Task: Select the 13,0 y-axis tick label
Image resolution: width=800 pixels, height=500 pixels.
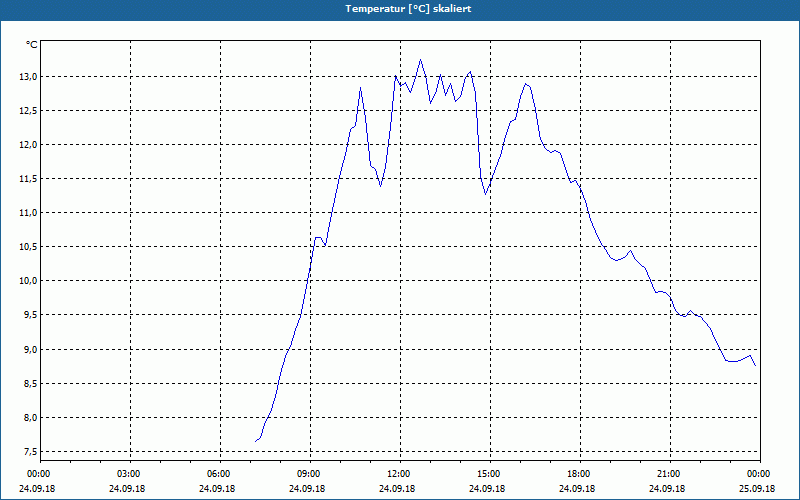Action: click(x=28, y=77)
